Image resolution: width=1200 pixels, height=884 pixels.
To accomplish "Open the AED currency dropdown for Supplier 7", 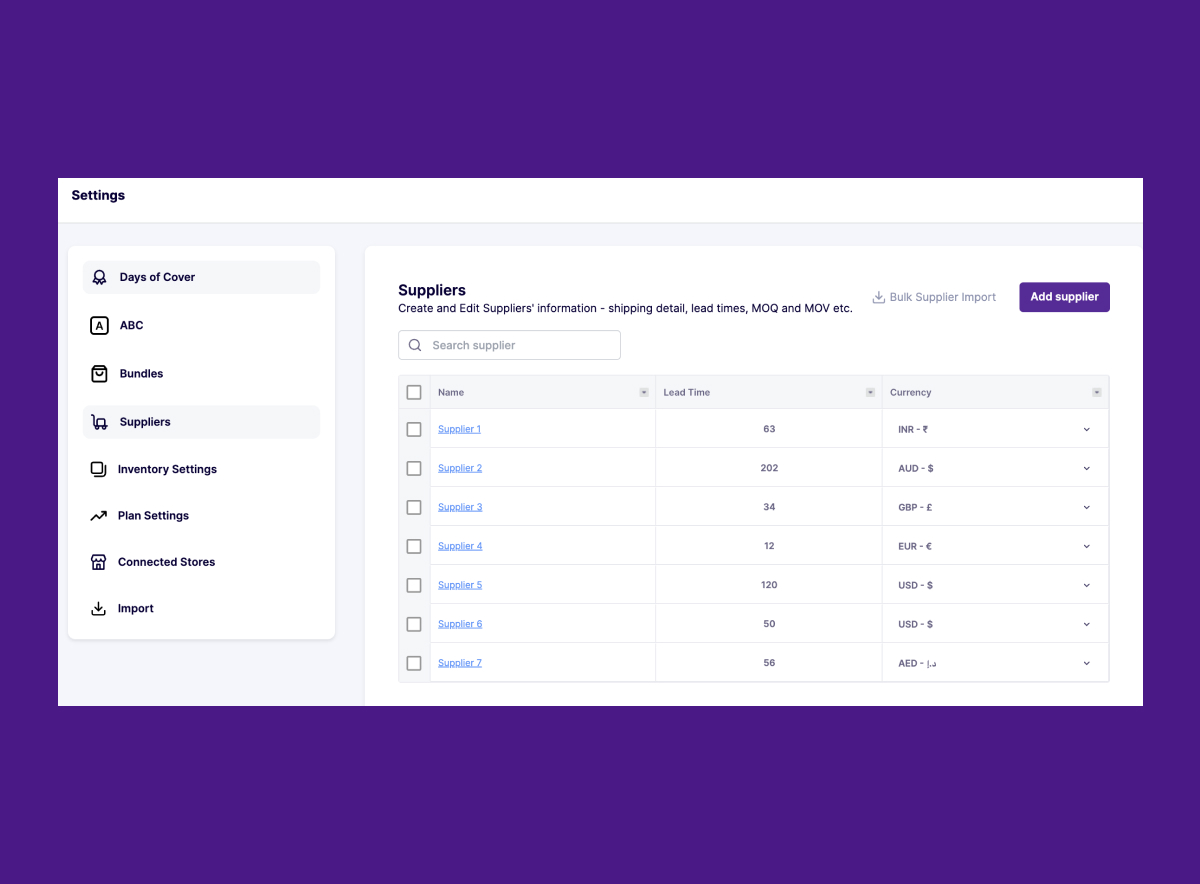I will point(1087,663).
